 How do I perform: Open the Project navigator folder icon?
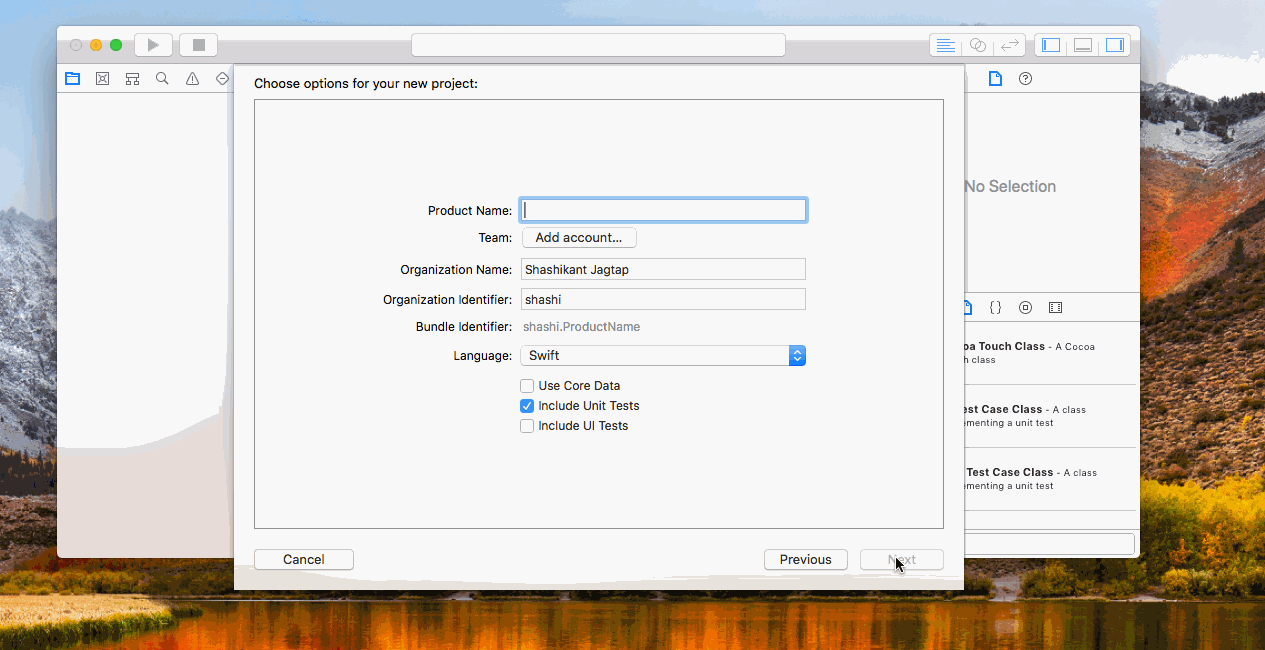tap(72, 78)
